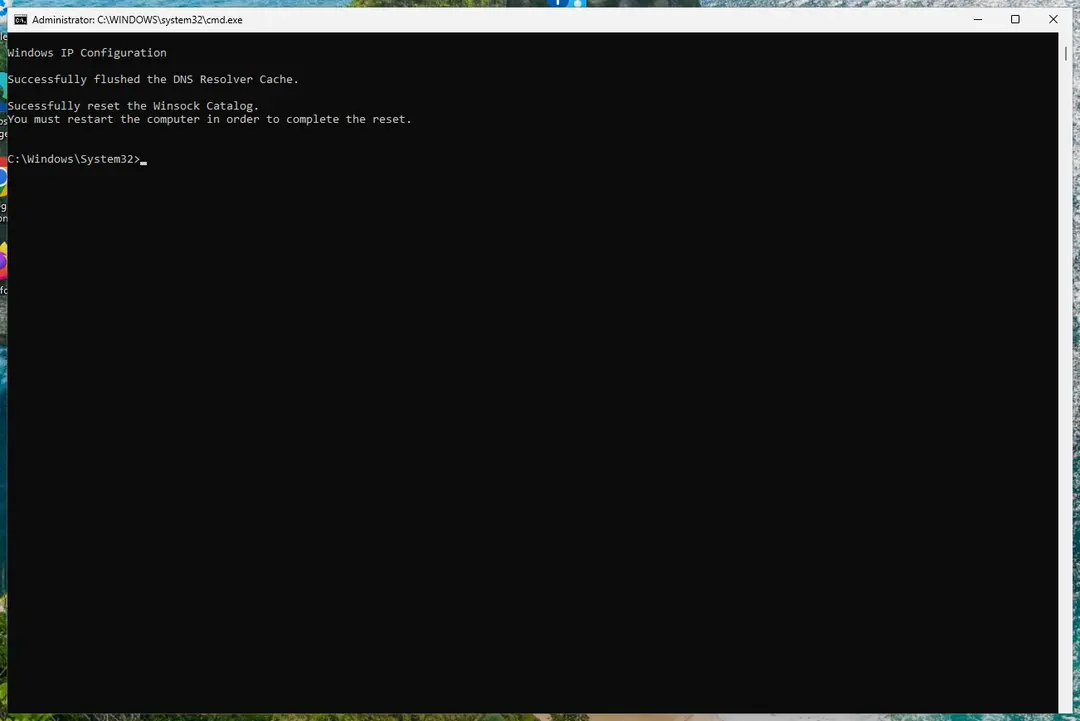Maximize the Command Prompt window

click(x=1015, y=19)
